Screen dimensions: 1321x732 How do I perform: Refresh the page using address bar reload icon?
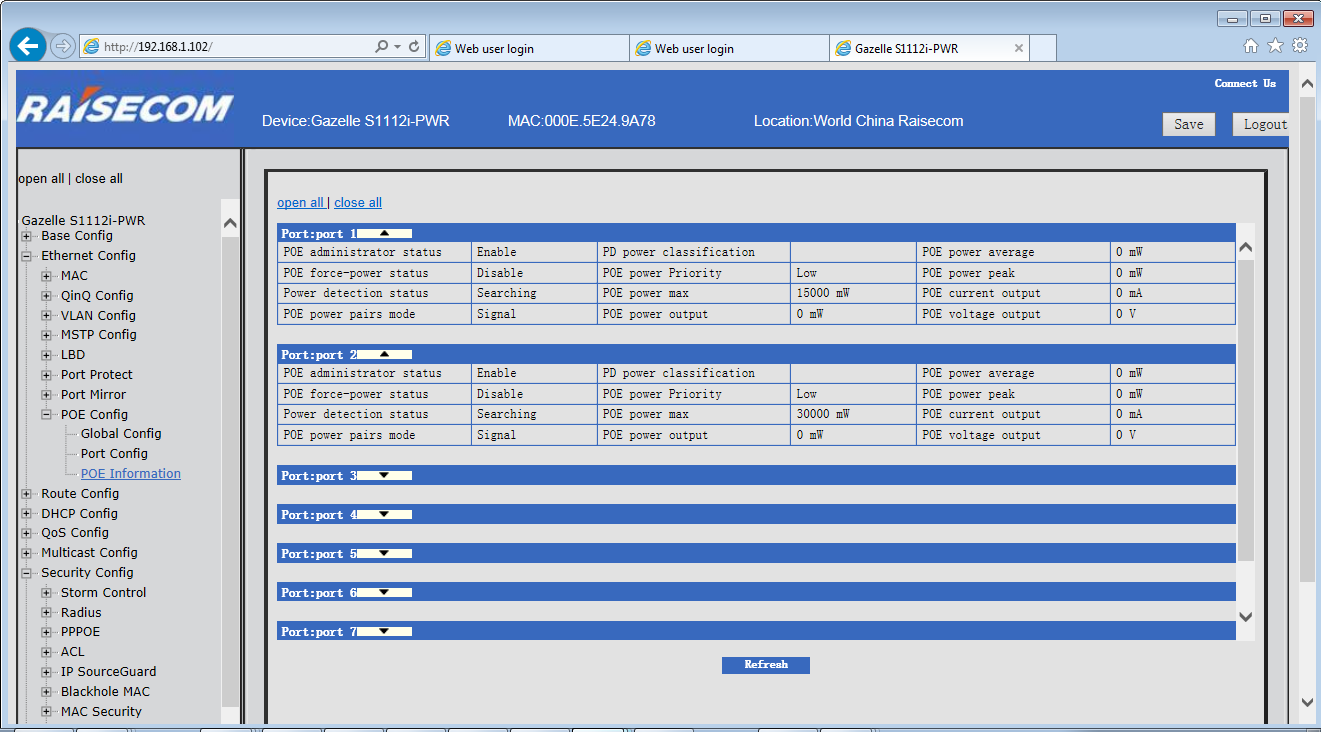(415, 47)
